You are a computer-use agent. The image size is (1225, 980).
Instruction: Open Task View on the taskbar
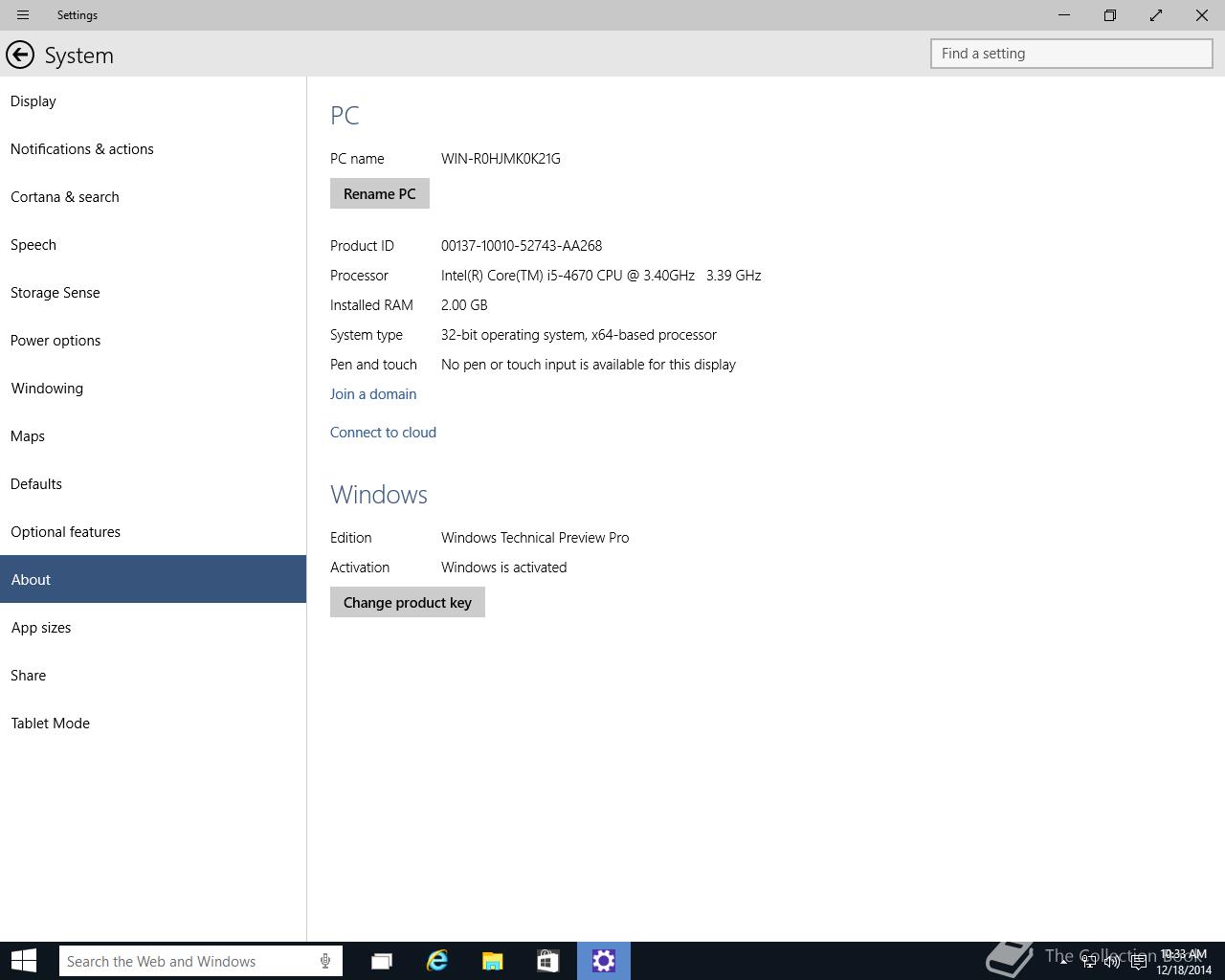click(x=382, y=961)
